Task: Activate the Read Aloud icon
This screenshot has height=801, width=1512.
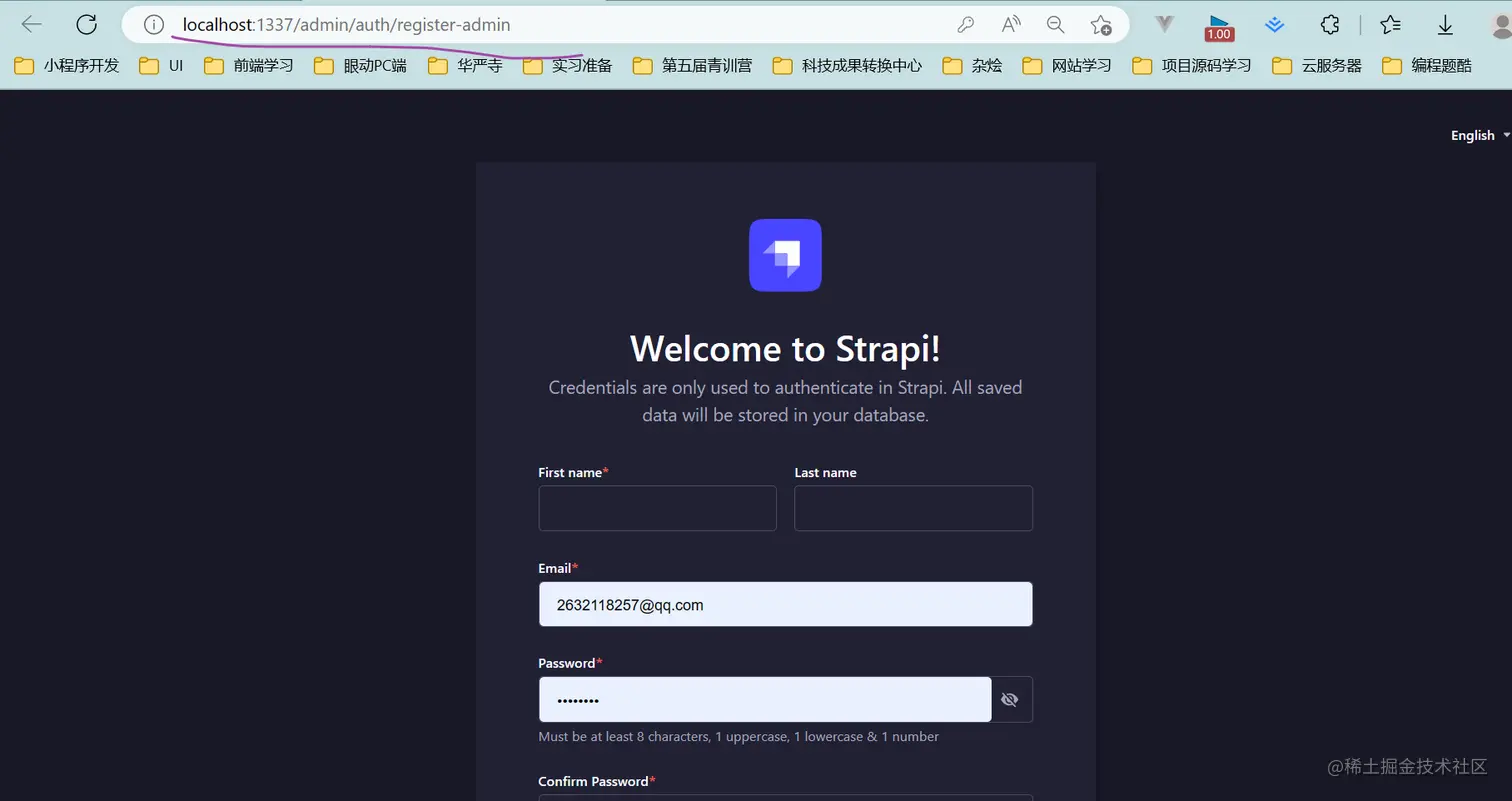Action: (x=1011, y=25)
